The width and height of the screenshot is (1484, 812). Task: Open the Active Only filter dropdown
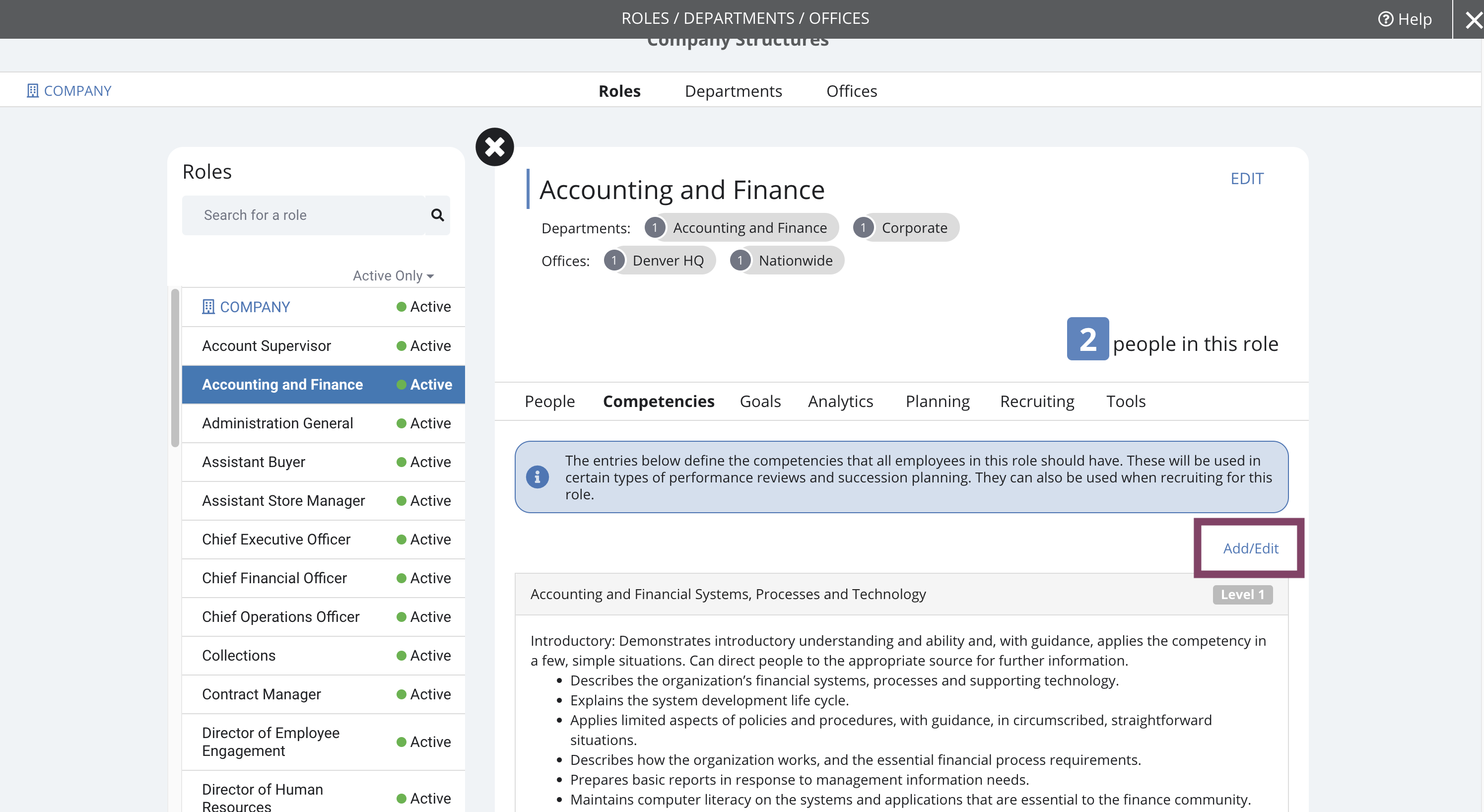point(393,275)
